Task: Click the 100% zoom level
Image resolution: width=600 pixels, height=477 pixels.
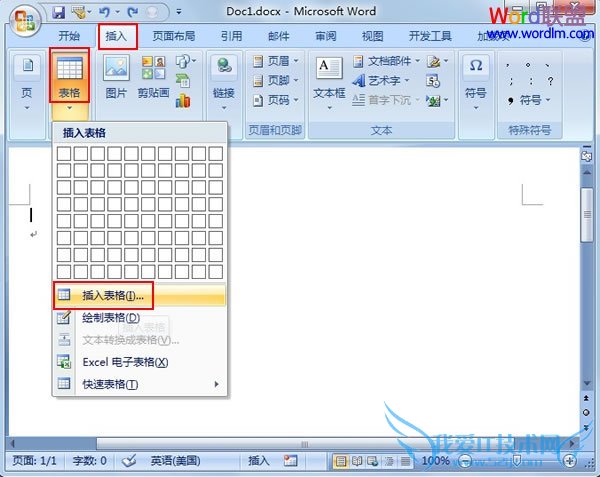Action: 435,461
